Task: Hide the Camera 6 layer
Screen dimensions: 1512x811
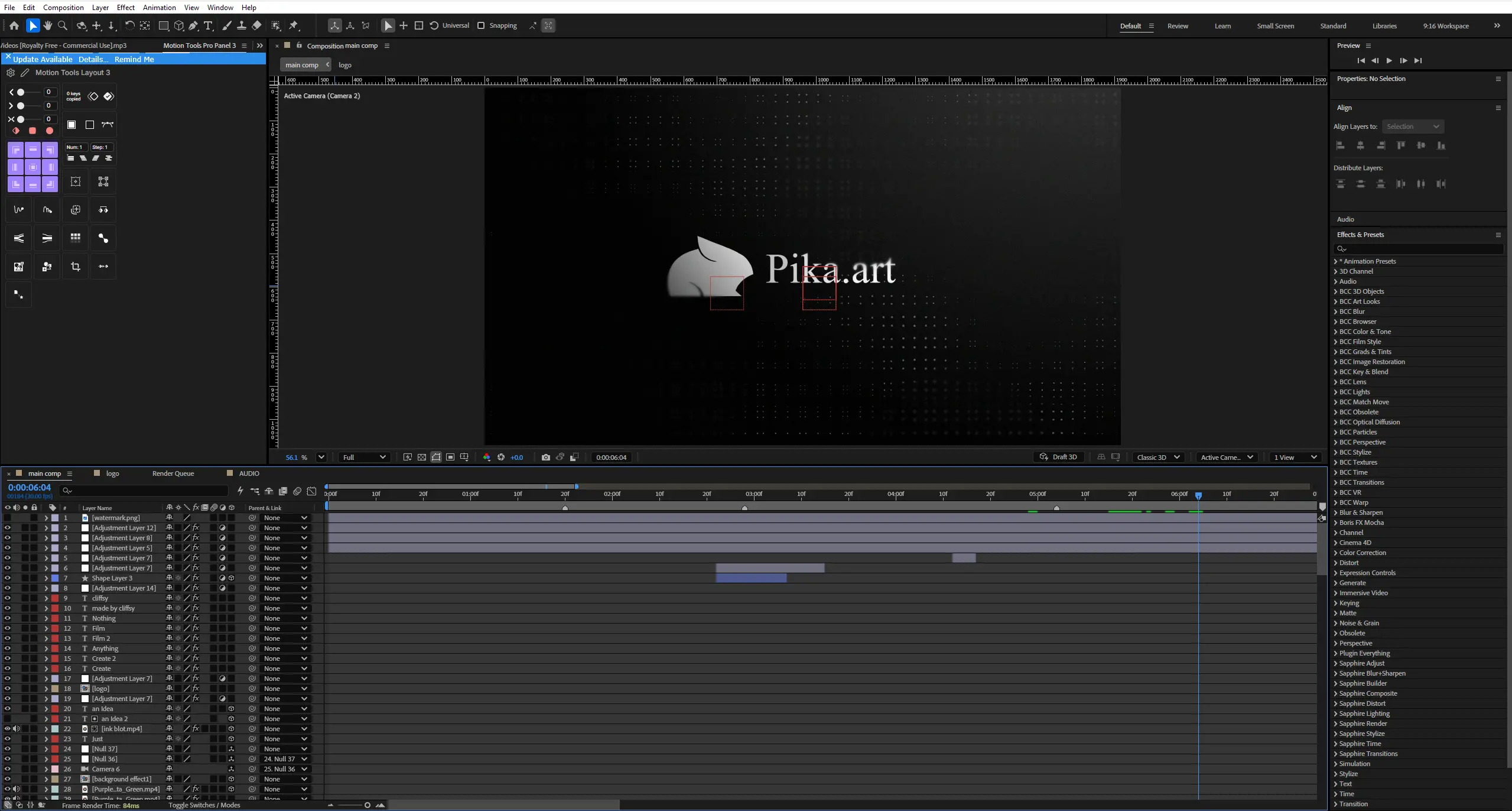Action: (7, 769)
